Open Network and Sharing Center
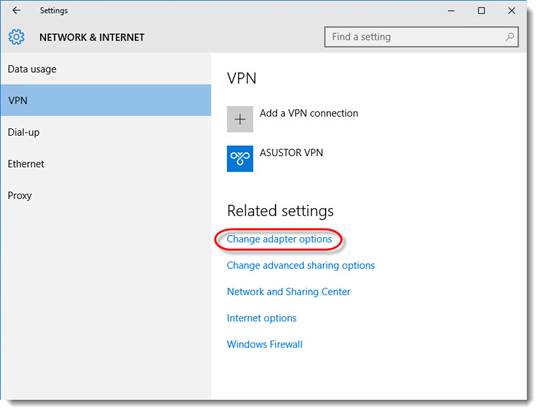This screenshot has width=540, height=413. pyautogui.click(x=289, y=292)
